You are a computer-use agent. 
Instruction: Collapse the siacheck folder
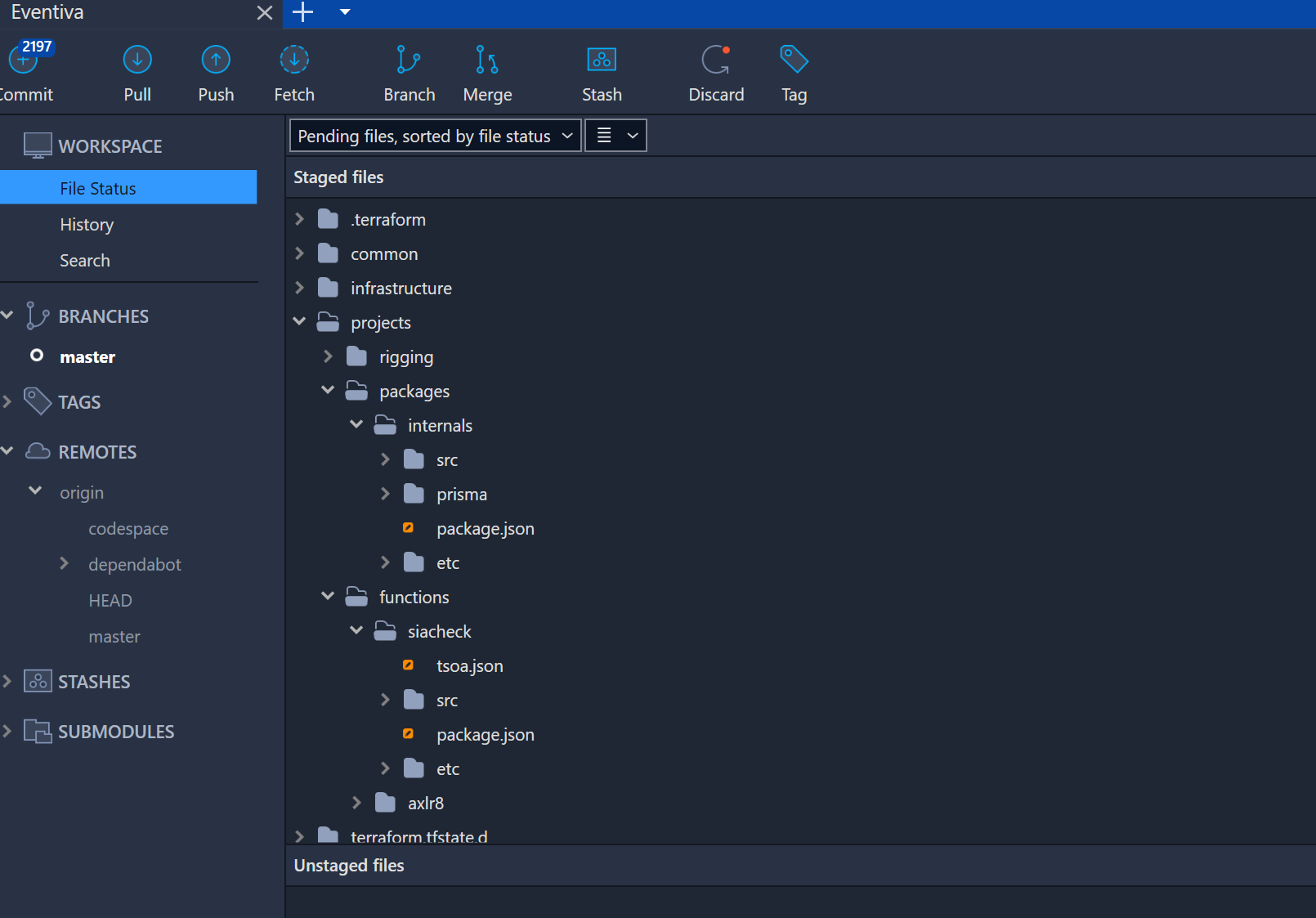click(x=356, y=631)
